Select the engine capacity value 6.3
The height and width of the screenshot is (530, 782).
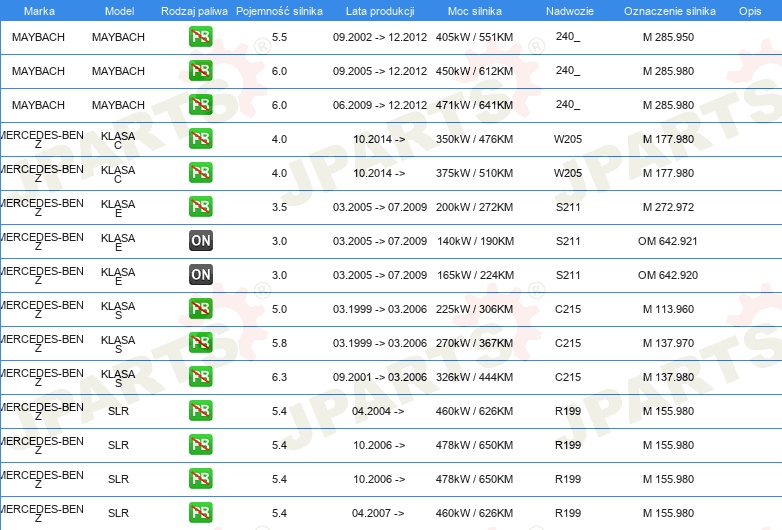tap(279, 377)
